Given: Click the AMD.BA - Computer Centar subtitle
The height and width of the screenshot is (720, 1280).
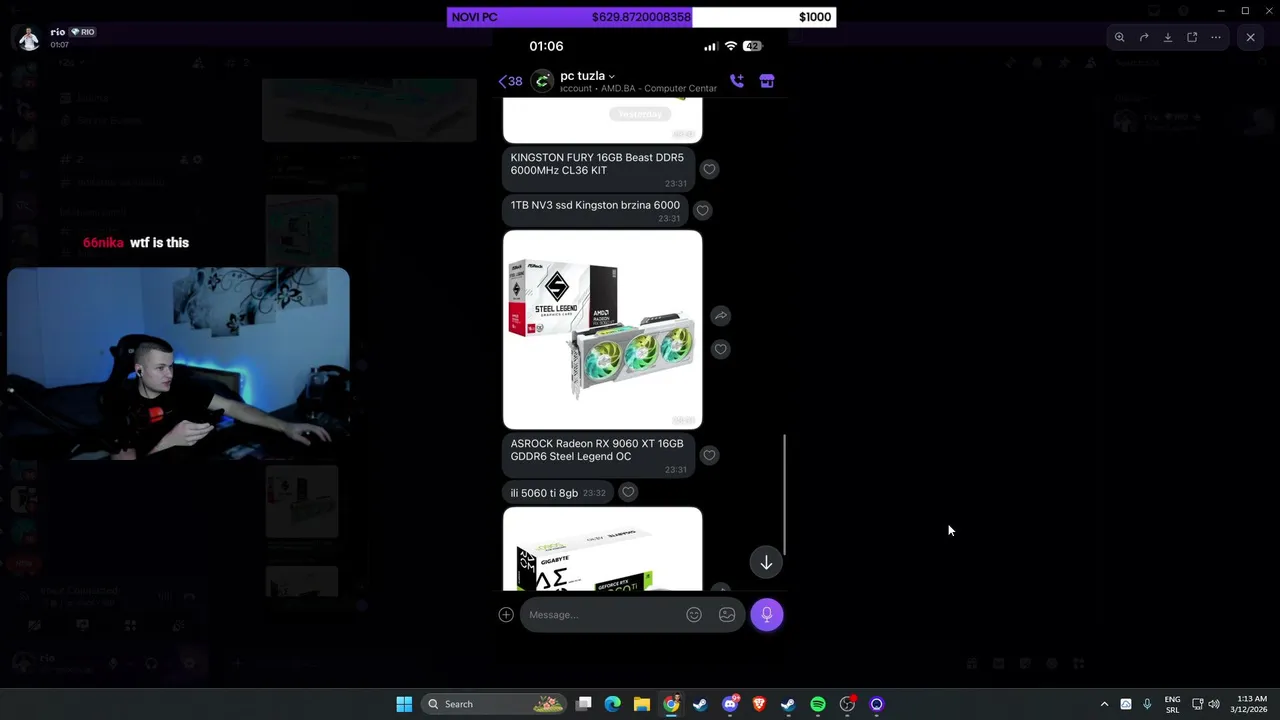Looking at the screenshot, I should click(658, 88).
